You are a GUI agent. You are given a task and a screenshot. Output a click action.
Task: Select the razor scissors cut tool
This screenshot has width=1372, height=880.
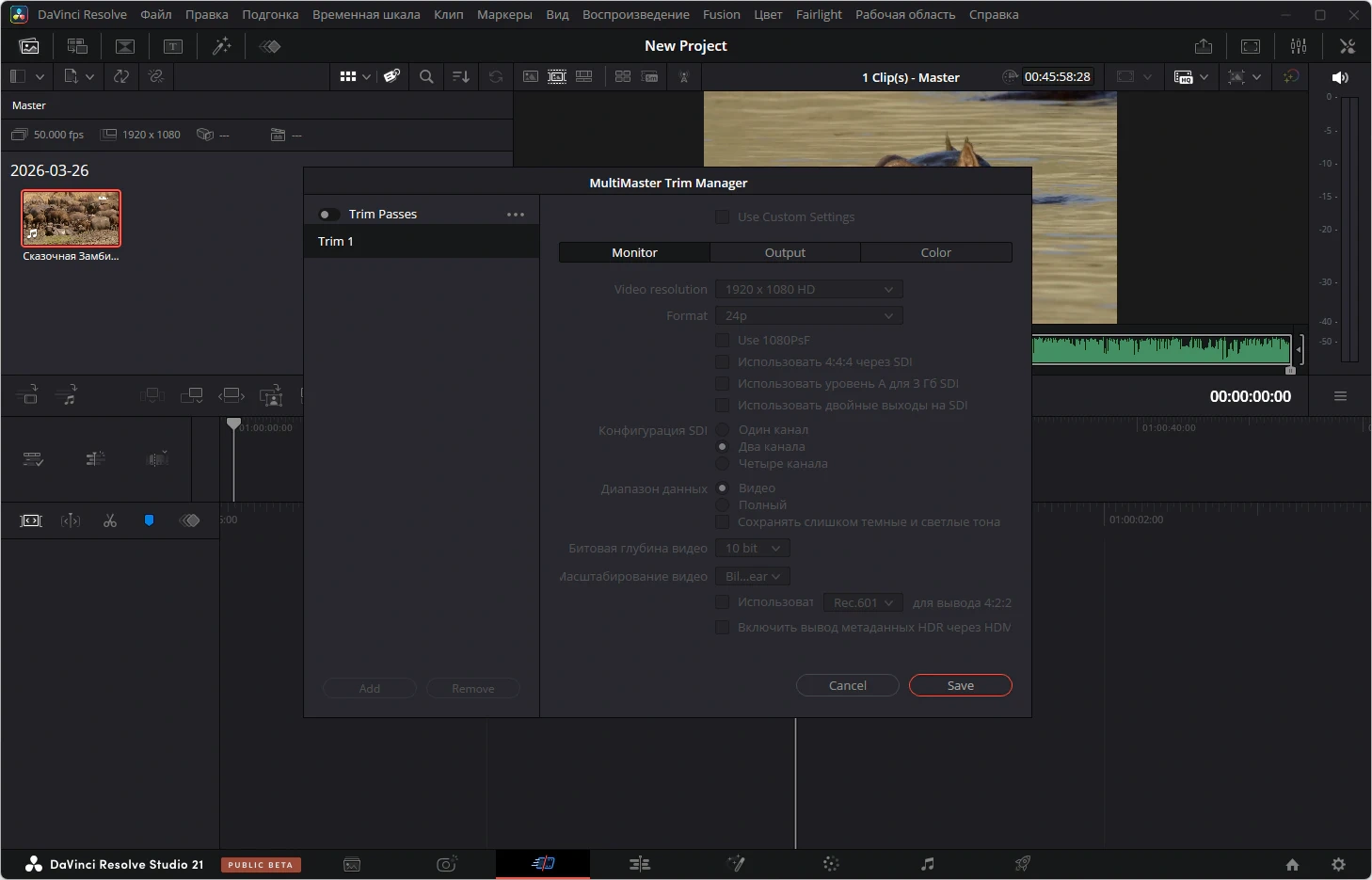tap(110, 520)
